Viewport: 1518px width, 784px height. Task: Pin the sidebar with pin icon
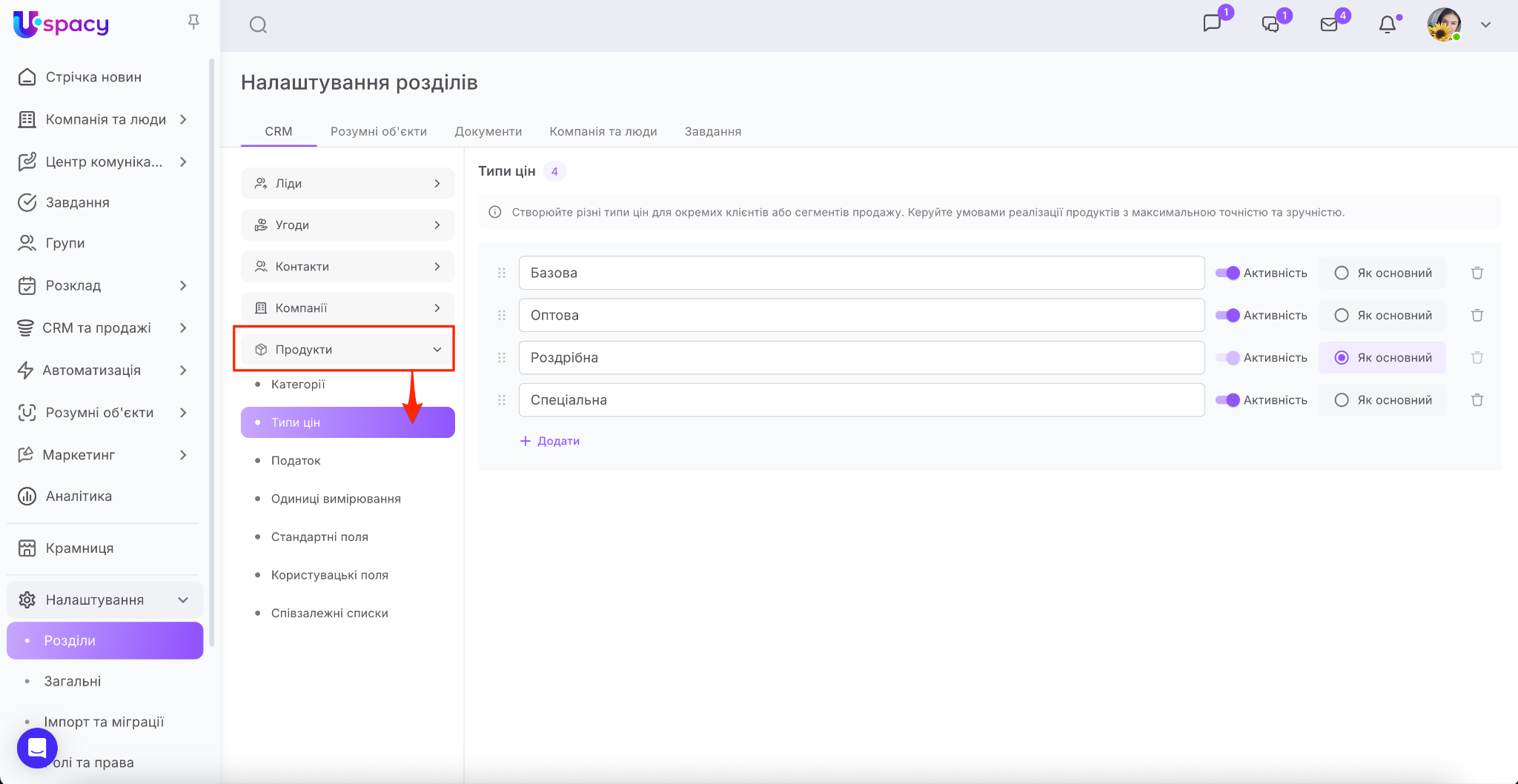coord(193,22)
